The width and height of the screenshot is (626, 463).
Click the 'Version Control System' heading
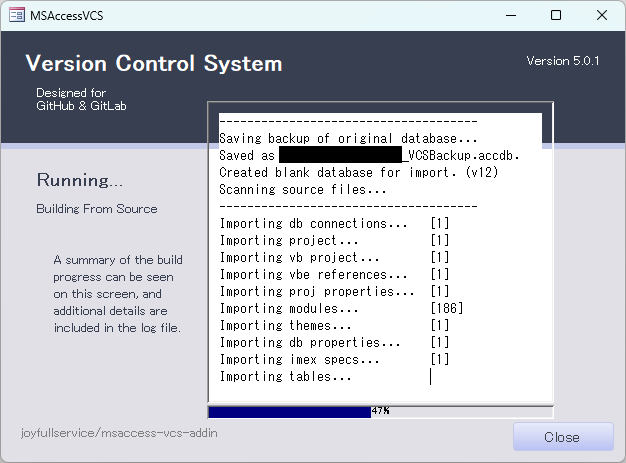tap(154, 63)
